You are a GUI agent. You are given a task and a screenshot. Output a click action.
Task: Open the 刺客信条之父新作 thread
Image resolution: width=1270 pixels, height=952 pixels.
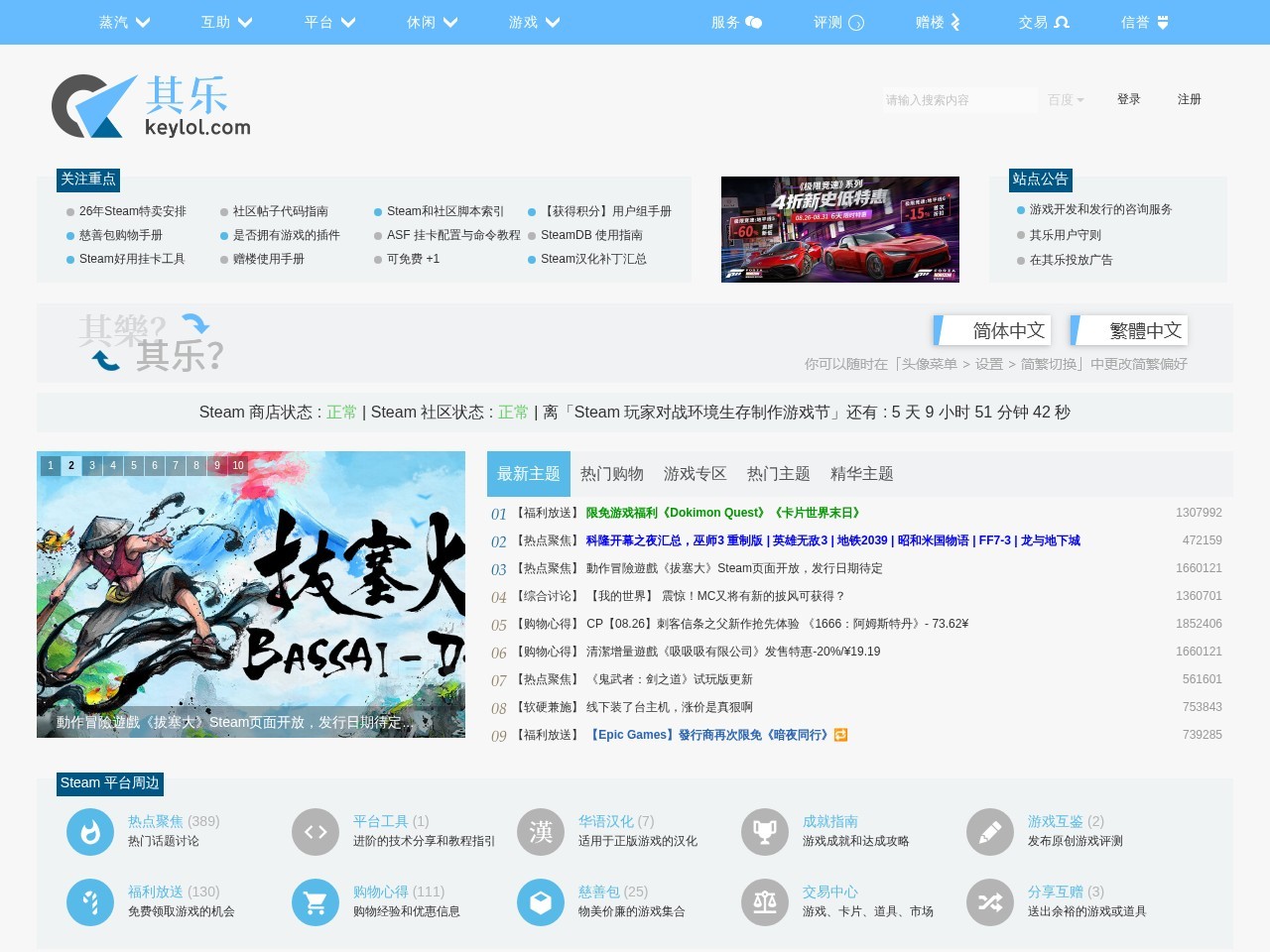tap(777, 624)
